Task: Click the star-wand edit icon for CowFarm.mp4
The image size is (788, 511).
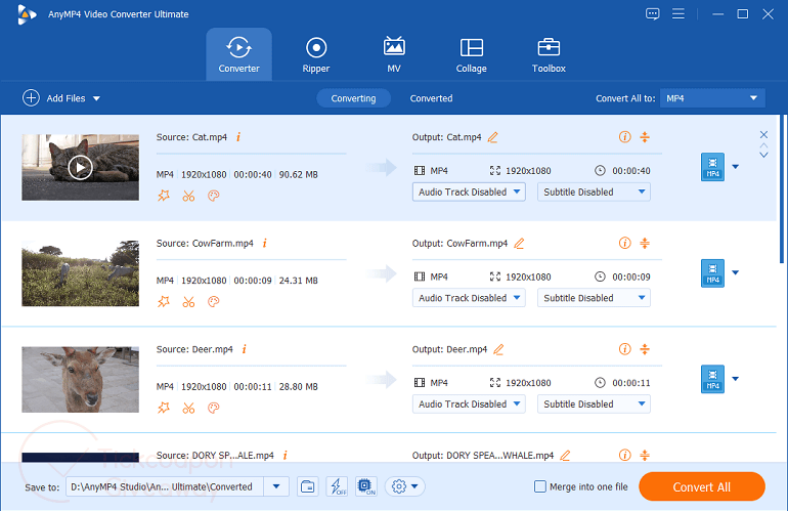Action: 164,302
